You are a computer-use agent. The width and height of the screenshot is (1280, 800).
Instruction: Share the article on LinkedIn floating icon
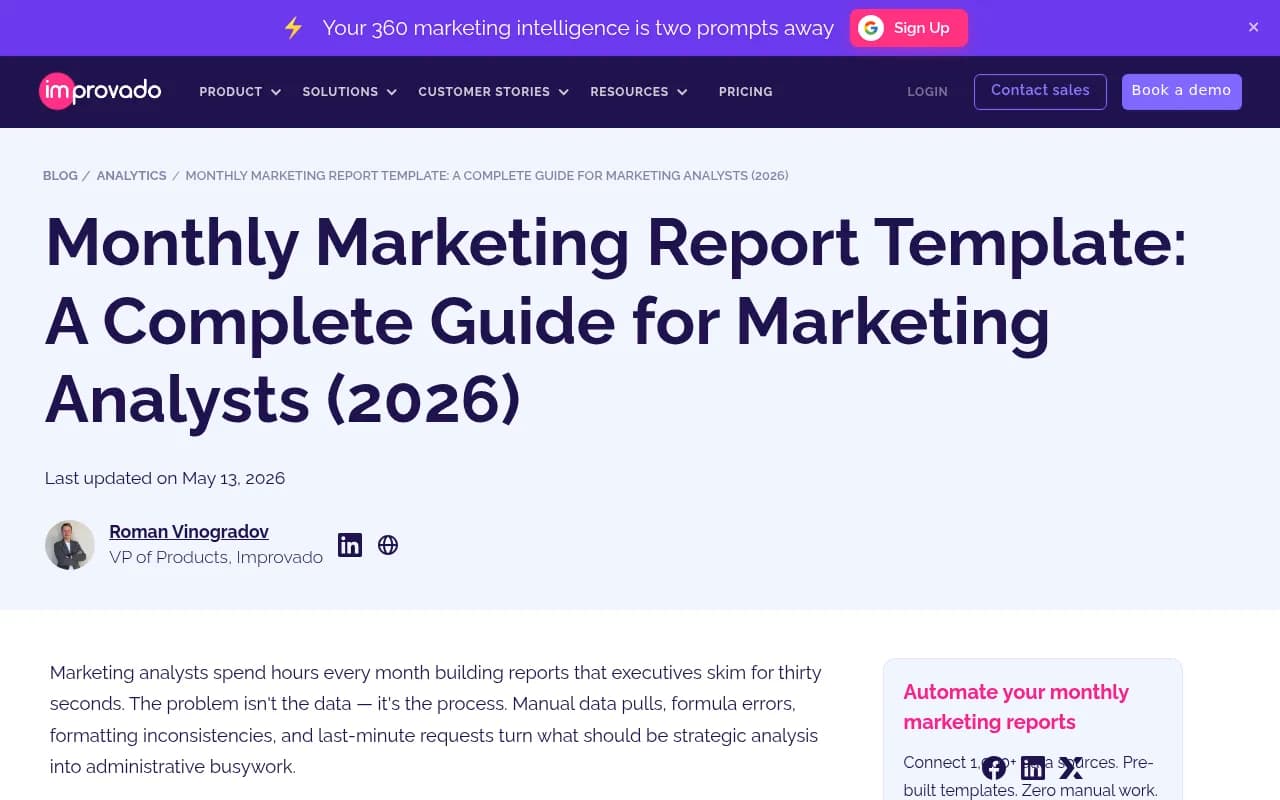[1033, 768]
